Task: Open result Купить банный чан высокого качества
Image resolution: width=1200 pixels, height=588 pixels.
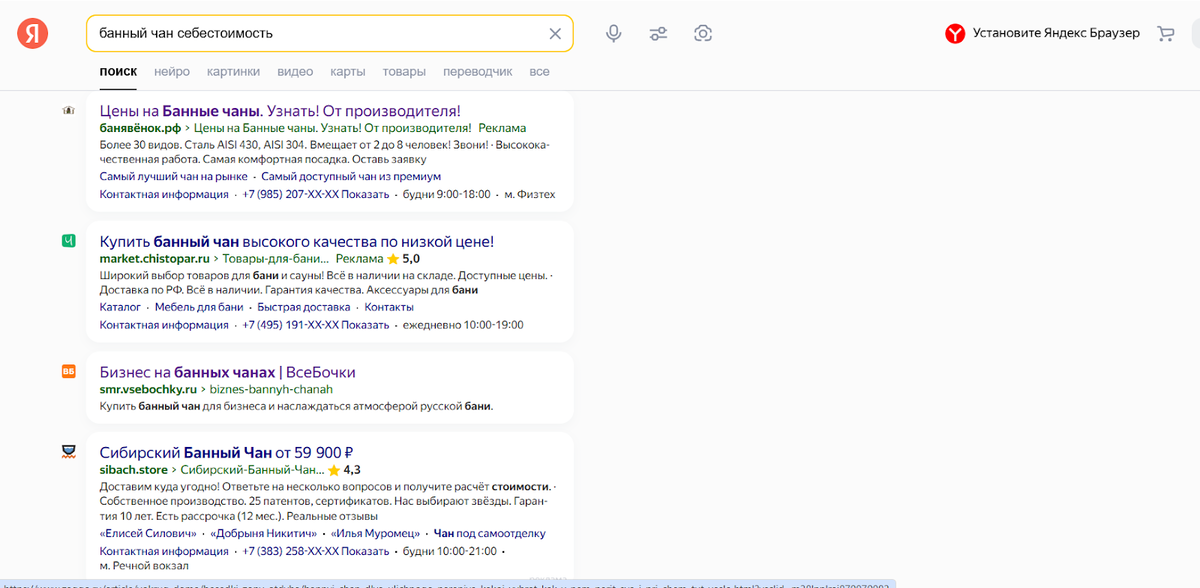Action: point(297,241)
